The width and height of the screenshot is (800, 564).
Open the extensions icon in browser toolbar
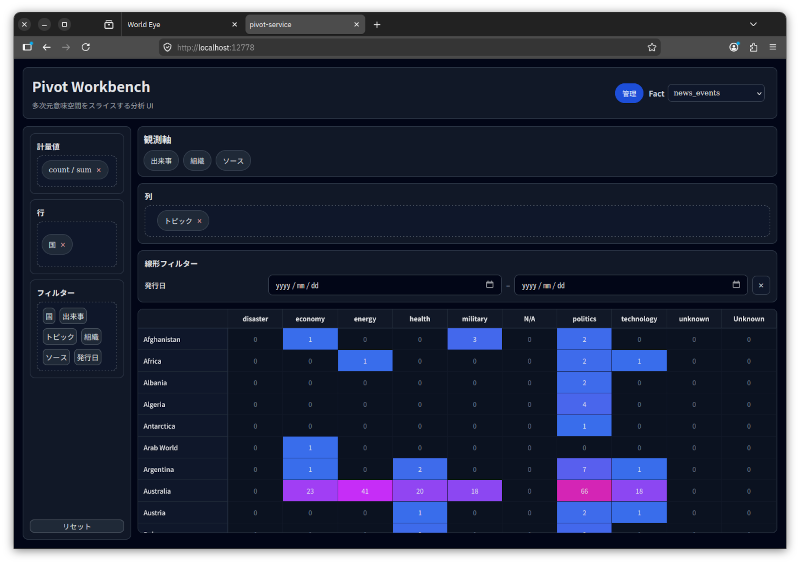[753, 47]
